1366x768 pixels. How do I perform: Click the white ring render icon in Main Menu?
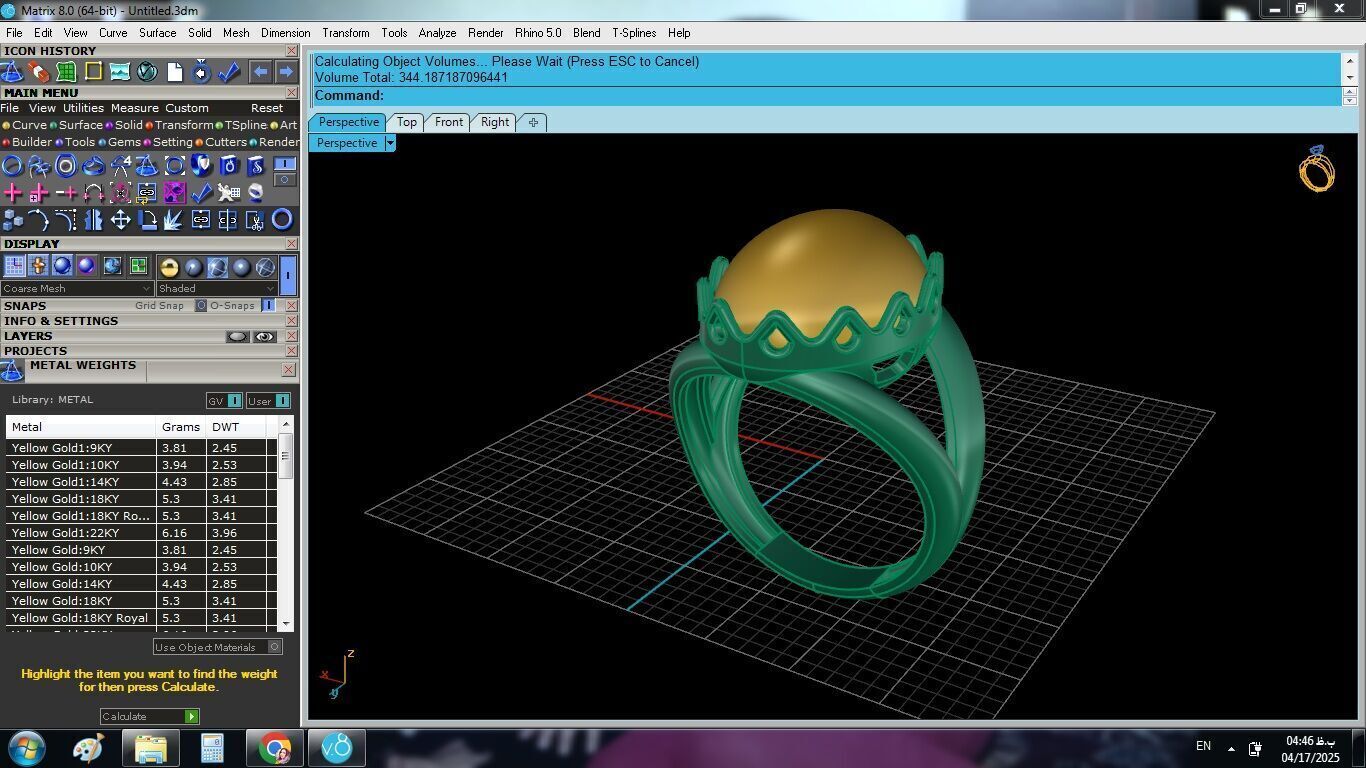click(x=256, y=192)
